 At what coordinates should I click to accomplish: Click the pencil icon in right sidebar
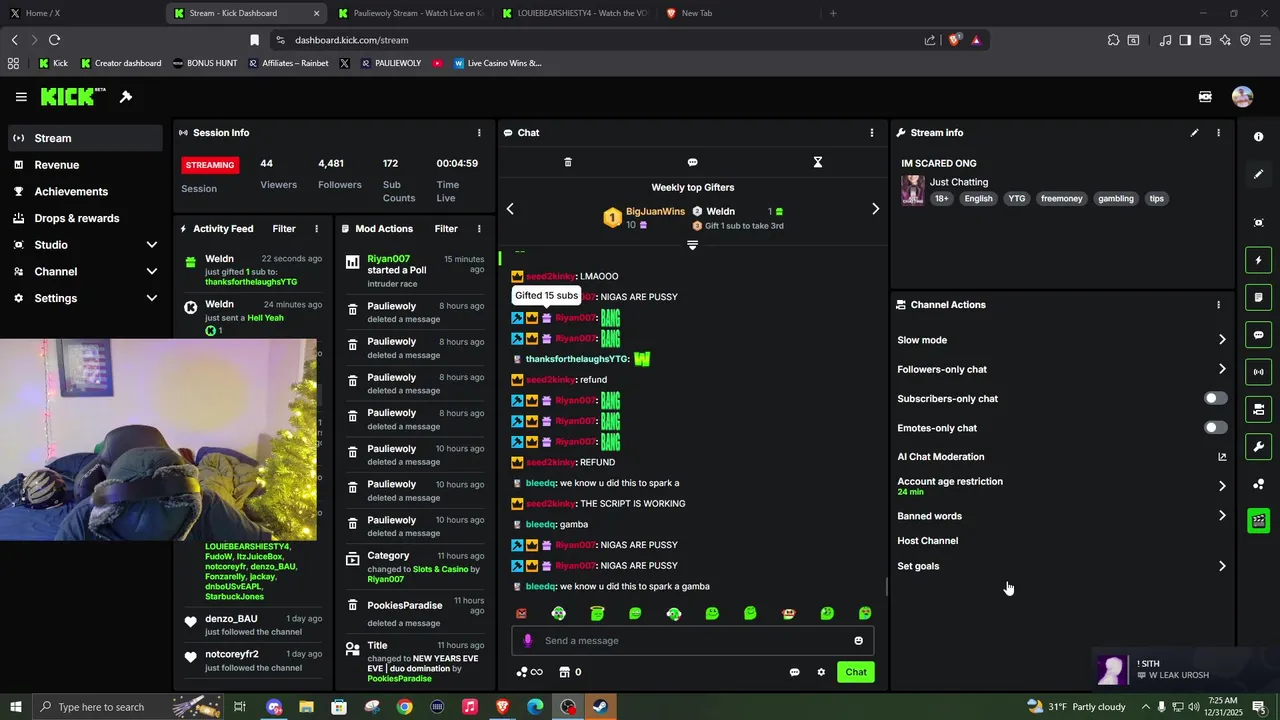1259,174
